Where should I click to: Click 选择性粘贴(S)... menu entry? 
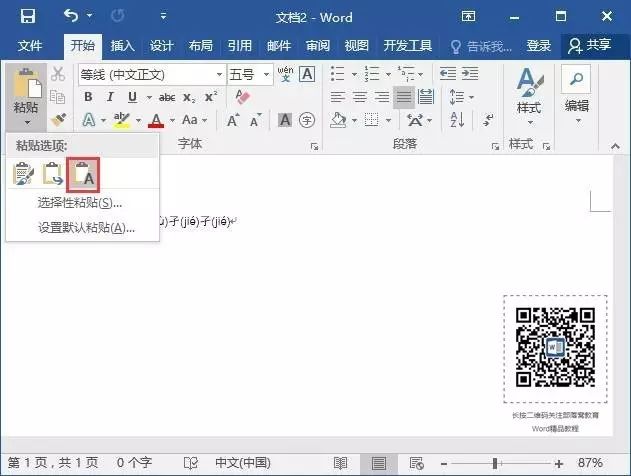coord(80,203)
